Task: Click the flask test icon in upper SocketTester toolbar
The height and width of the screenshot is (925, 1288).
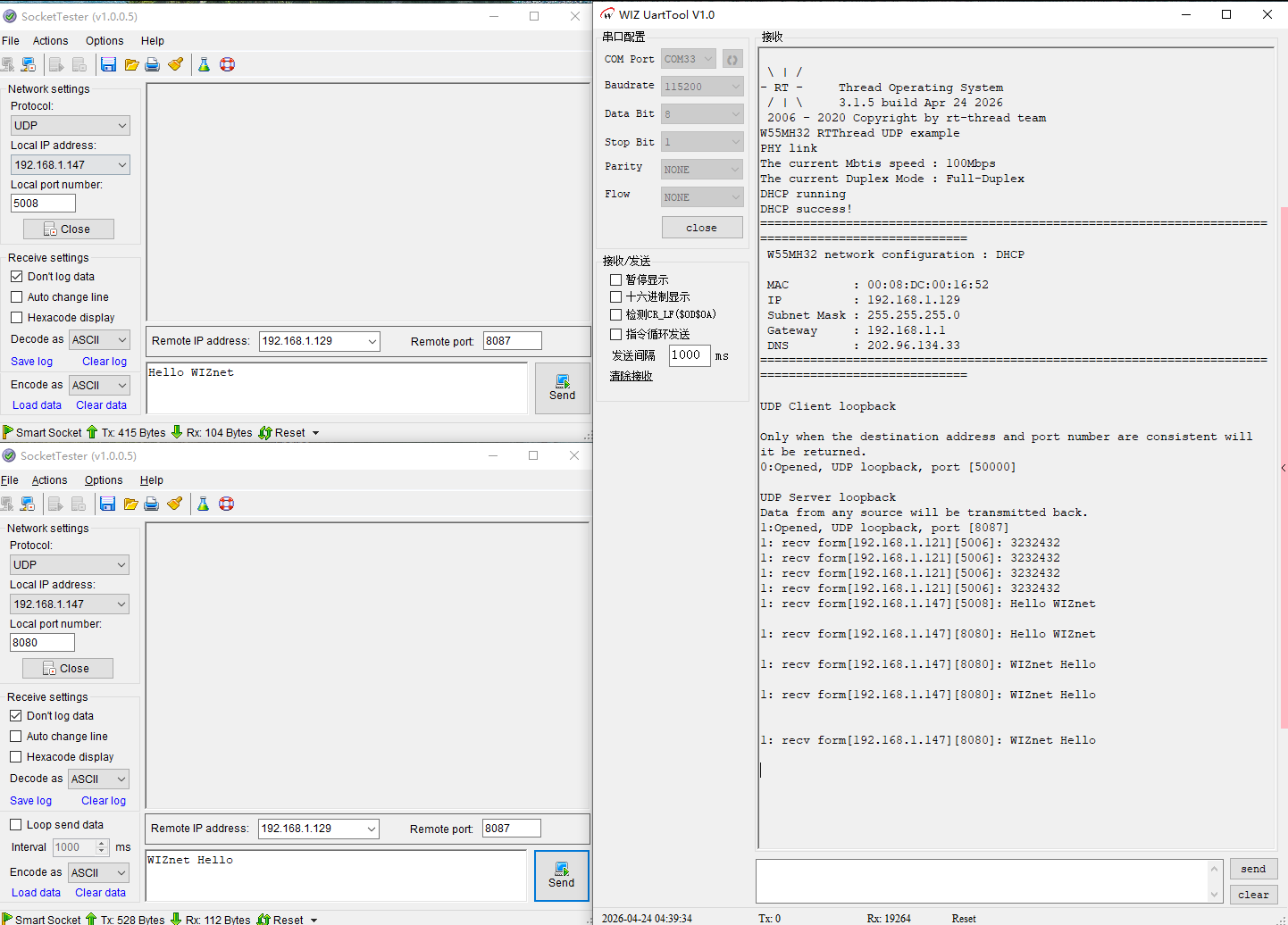Action: pos(204,64)
